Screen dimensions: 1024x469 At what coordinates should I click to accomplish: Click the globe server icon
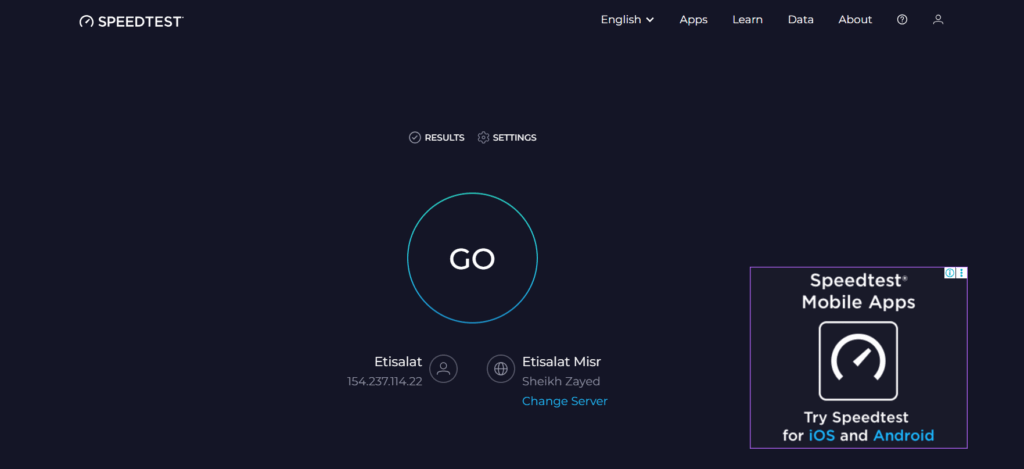(x=501, y=368)
